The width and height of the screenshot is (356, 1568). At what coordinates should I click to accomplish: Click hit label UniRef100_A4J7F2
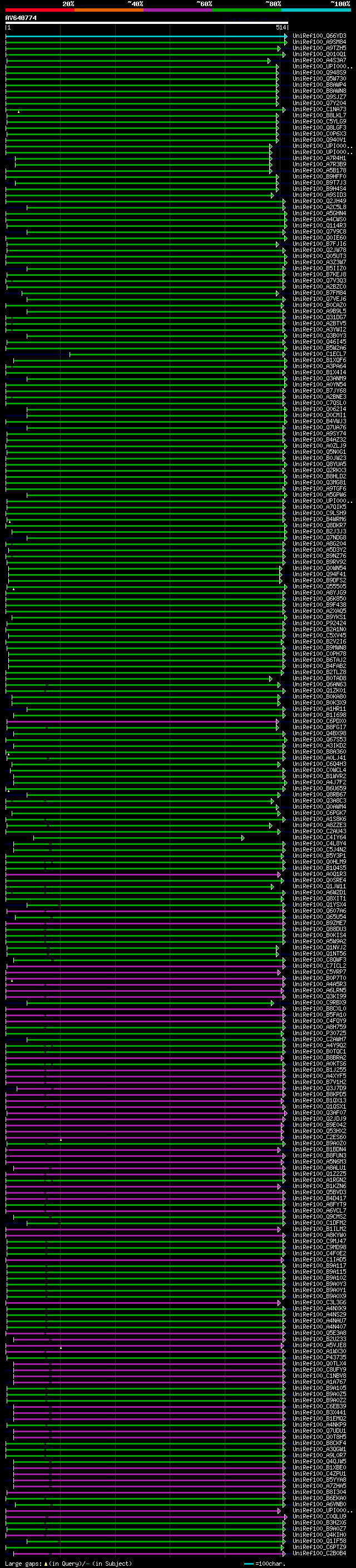pos(319,782)
